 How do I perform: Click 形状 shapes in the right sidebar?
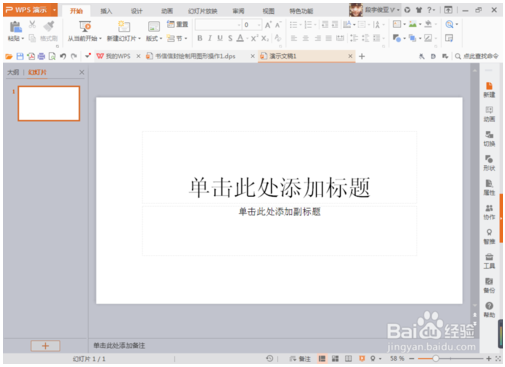click(x=489, y=163)
